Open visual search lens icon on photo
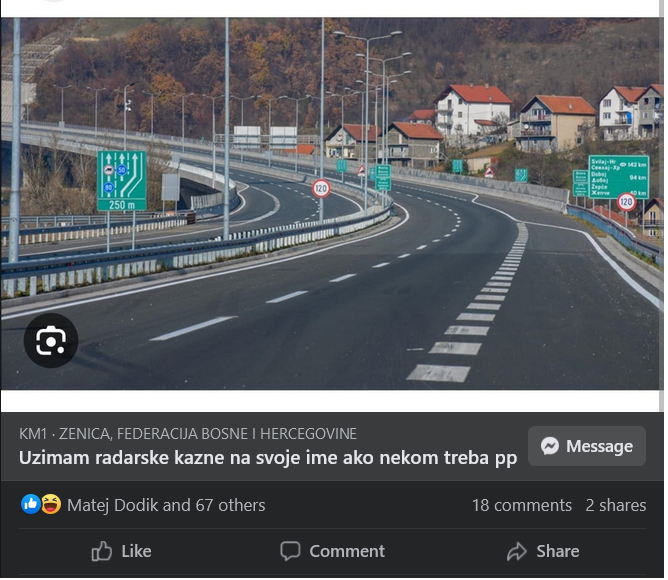This screenshot has height=580, width=668. 51,341
